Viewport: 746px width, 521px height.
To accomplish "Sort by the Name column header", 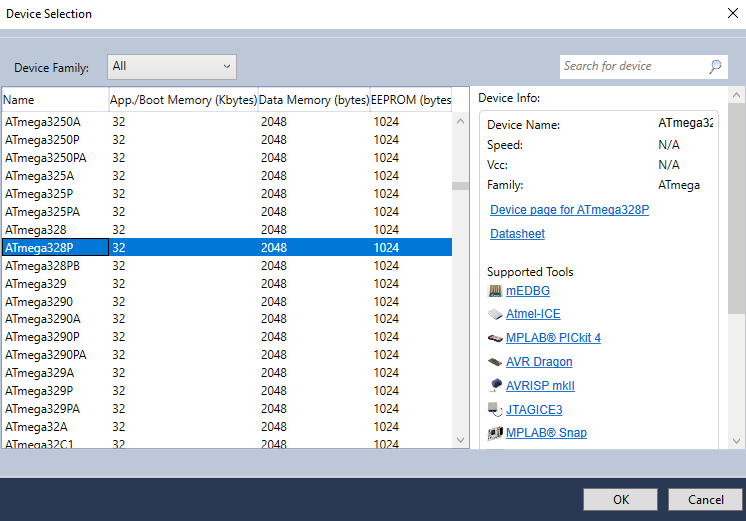I will (55, 100).
